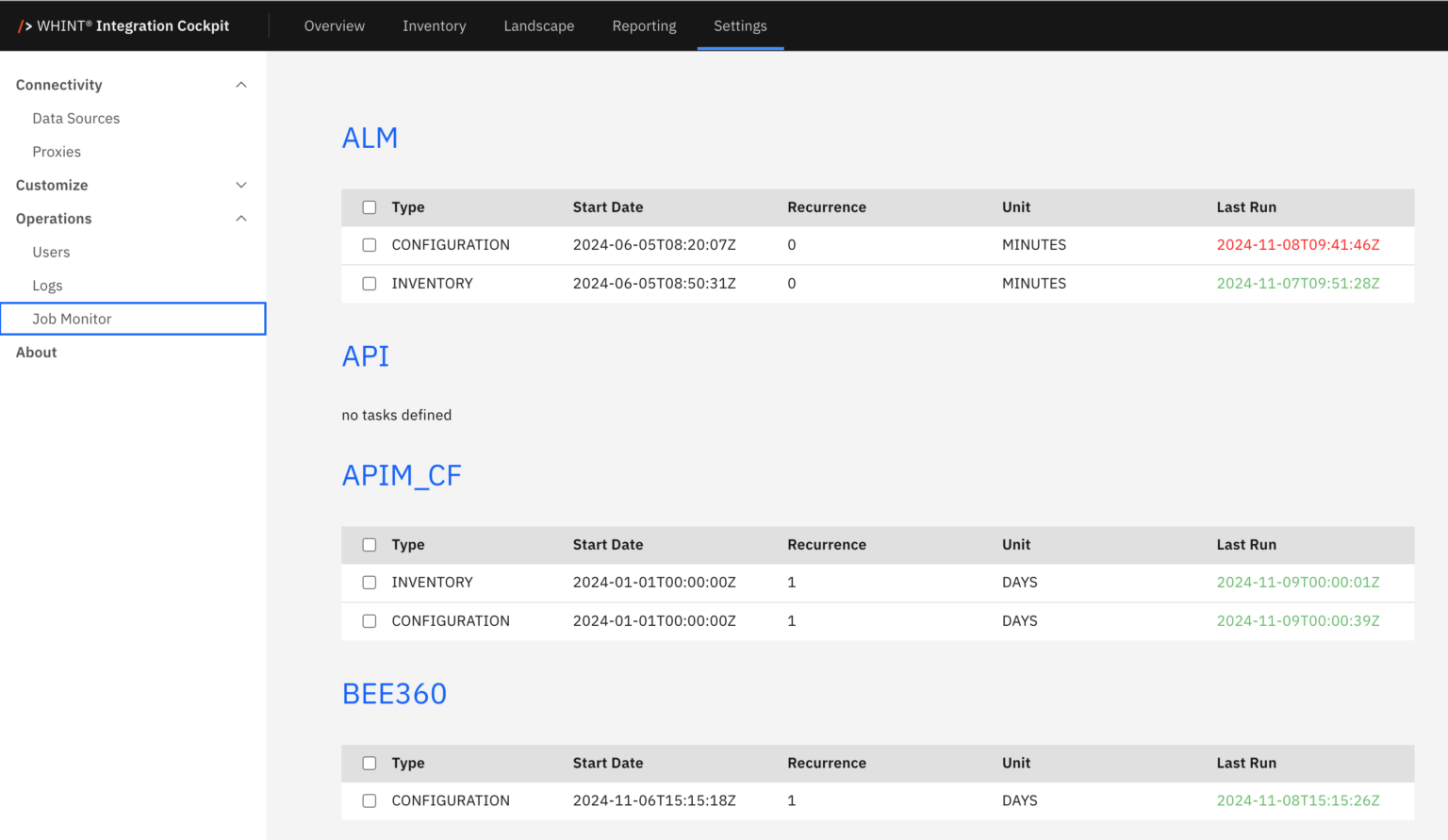
Task: Open the Reporting tab
Action: [644, 25]
